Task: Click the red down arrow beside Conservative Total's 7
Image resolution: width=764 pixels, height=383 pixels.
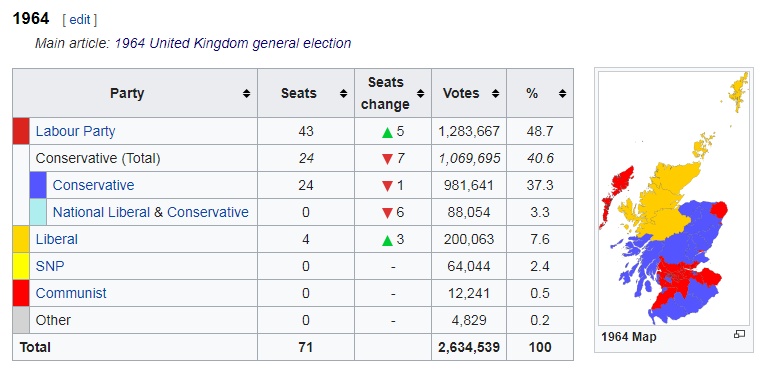Action: [x=387, y=159]
